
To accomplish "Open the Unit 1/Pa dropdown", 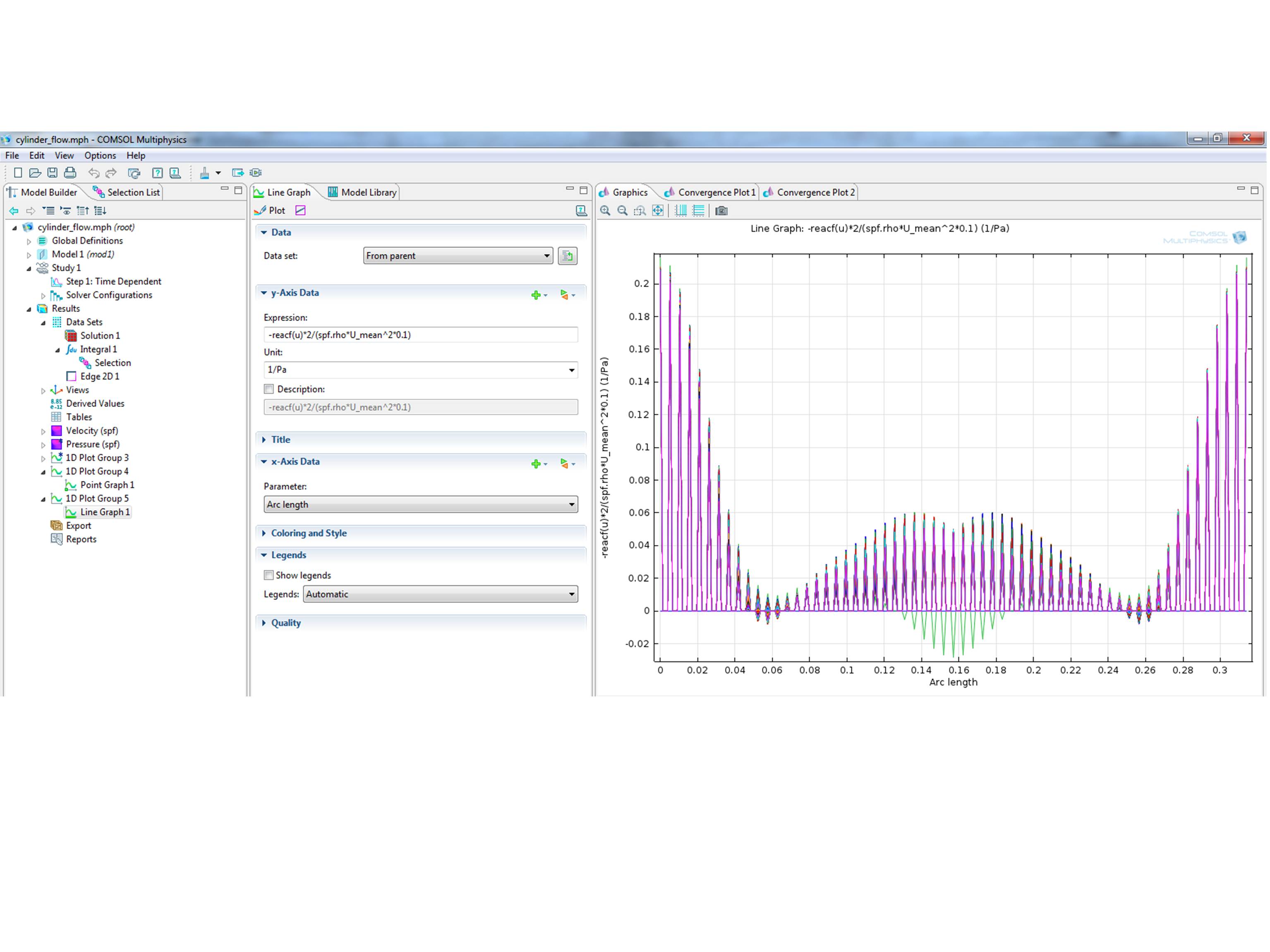I will [420, 370].
